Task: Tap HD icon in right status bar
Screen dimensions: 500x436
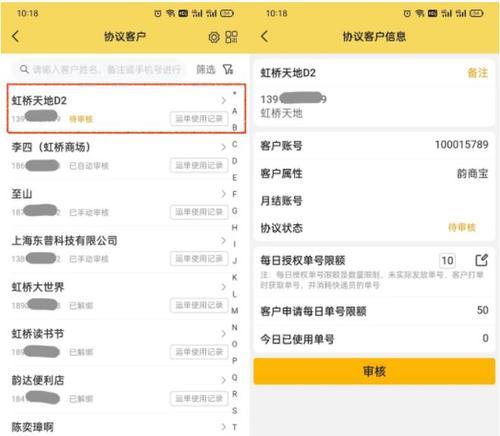Action: point(432,13)
